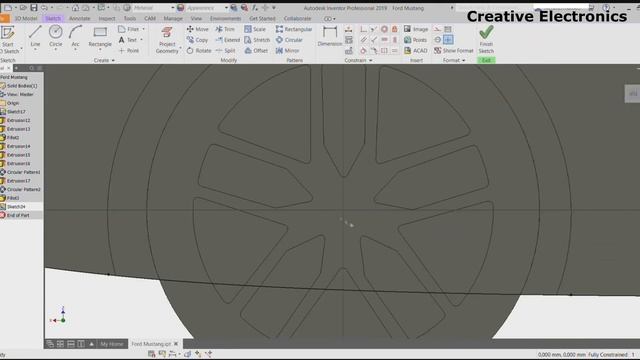This screenshot has height=360, width=640.
Task: Open the Project Geometry dropdown arrow
Action: click(x=180, y=48)
